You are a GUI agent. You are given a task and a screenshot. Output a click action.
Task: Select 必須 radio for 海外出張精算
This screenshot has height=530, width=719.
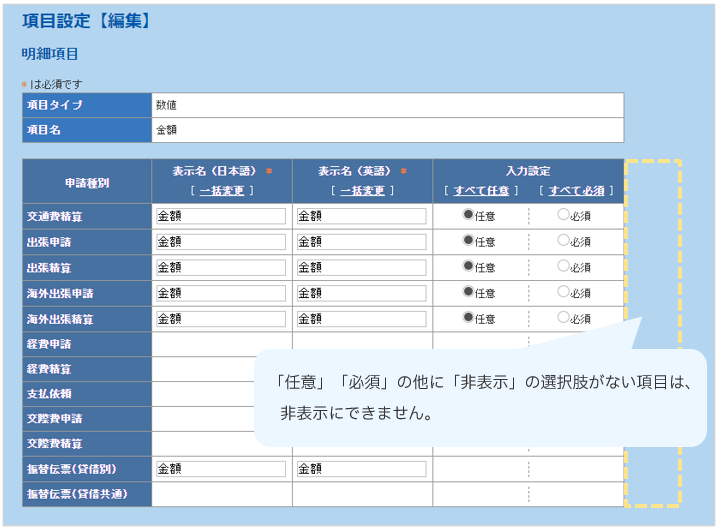pos(563,318)
